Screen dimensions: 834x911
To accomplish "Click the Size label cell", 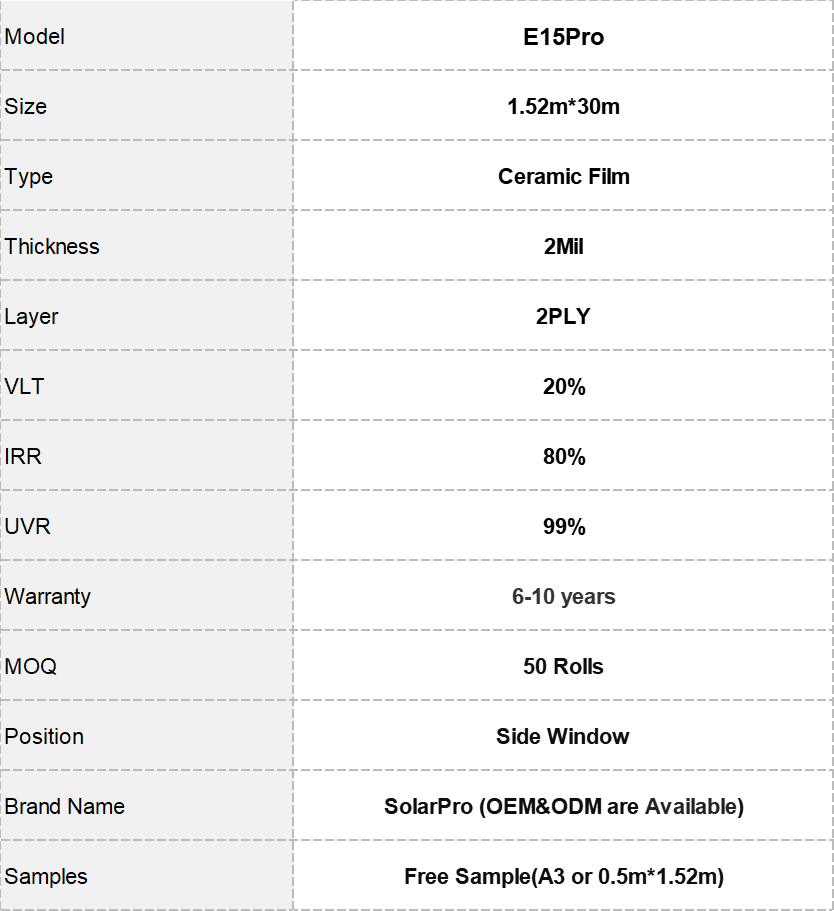I will [x=146, y=106].
